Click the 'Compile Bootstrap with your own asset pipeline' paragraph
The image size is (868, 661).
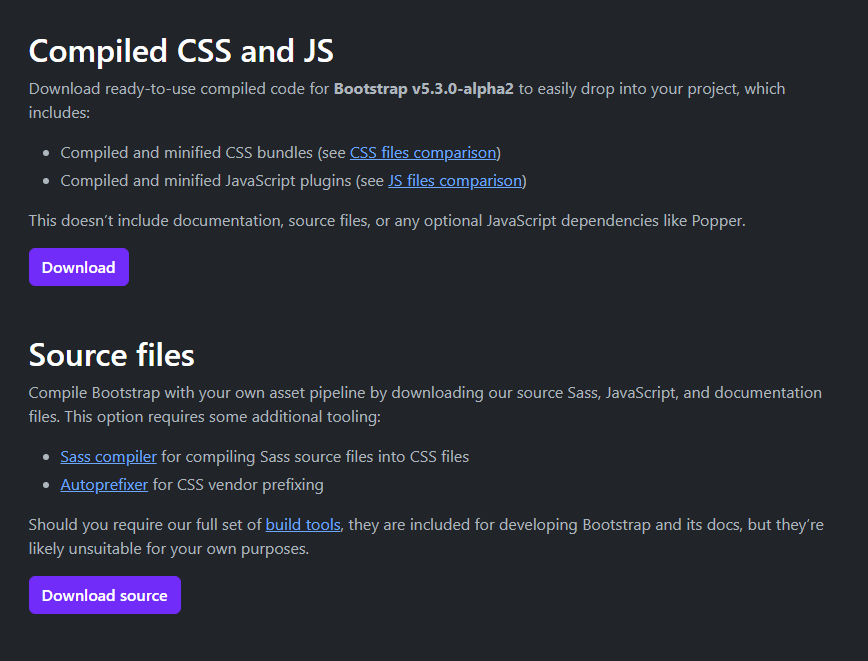[425, 405]
